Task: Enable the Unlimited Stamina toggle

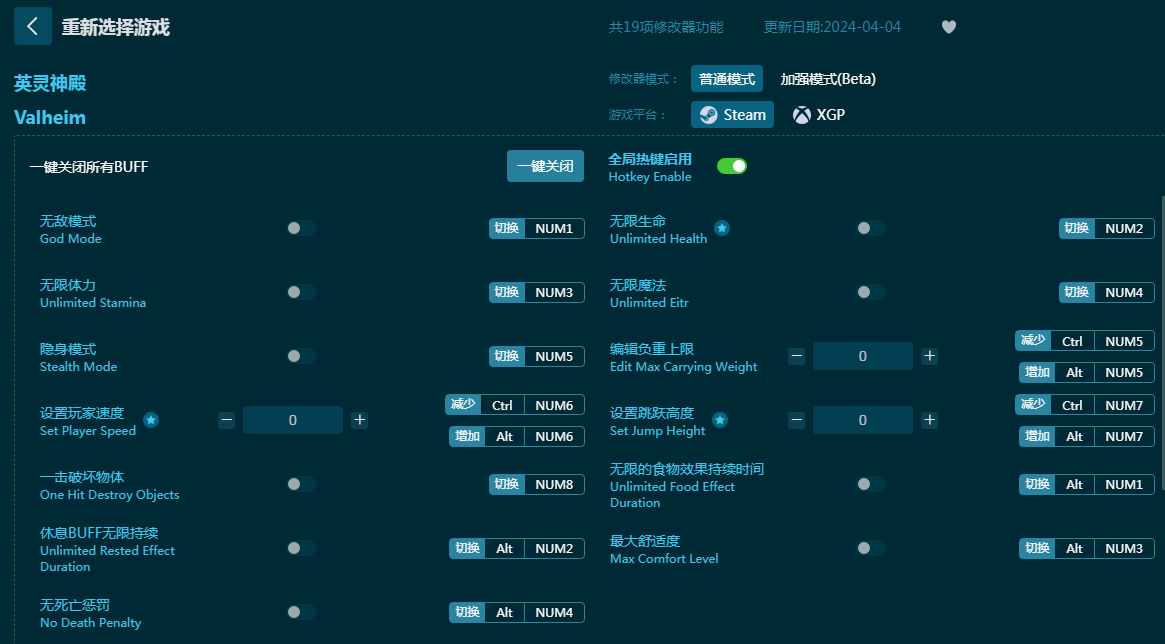Action: (301, 292)
